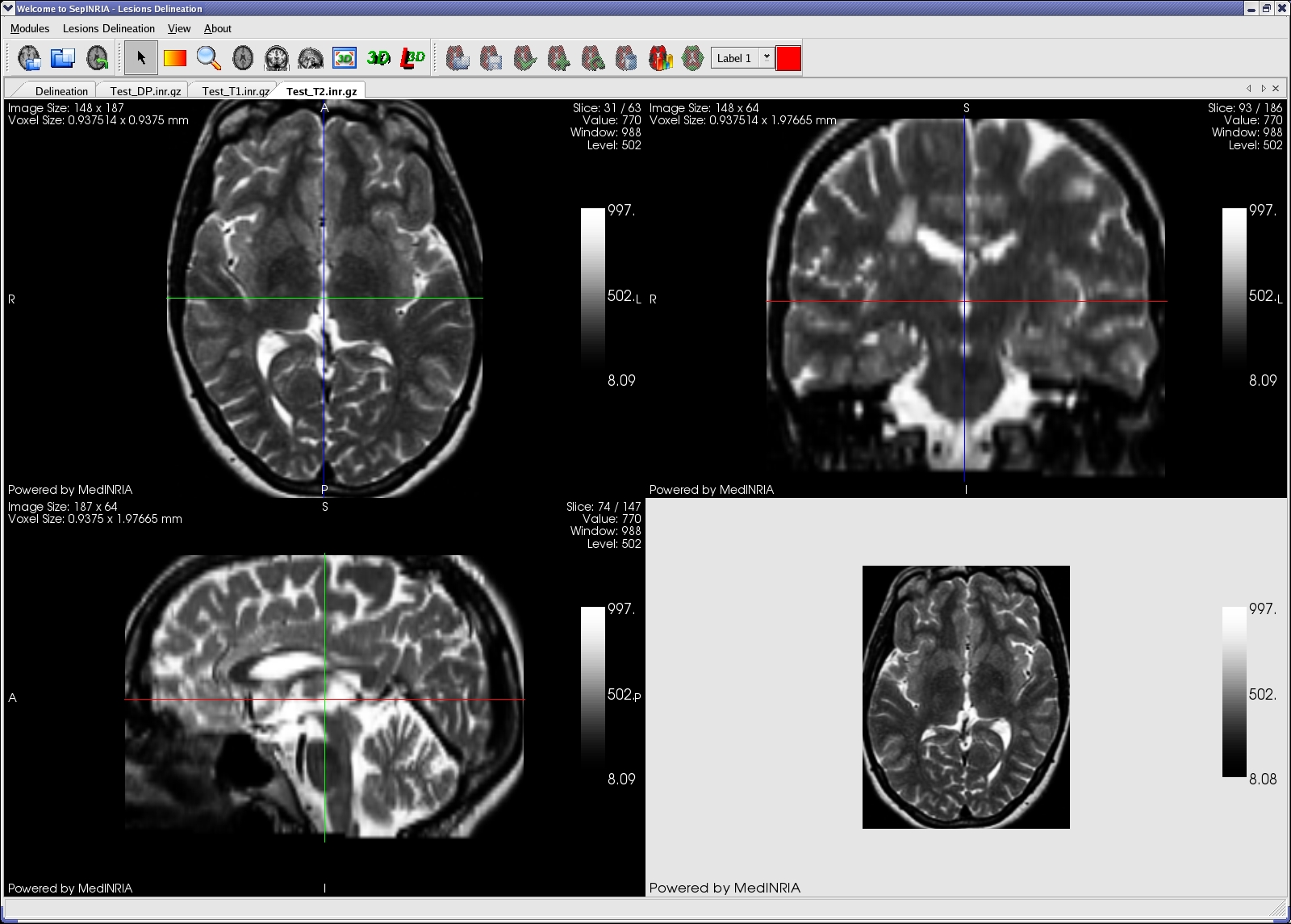Click the lesion green checkmark icon
1291x924 pixels.
tap(525, 58)
